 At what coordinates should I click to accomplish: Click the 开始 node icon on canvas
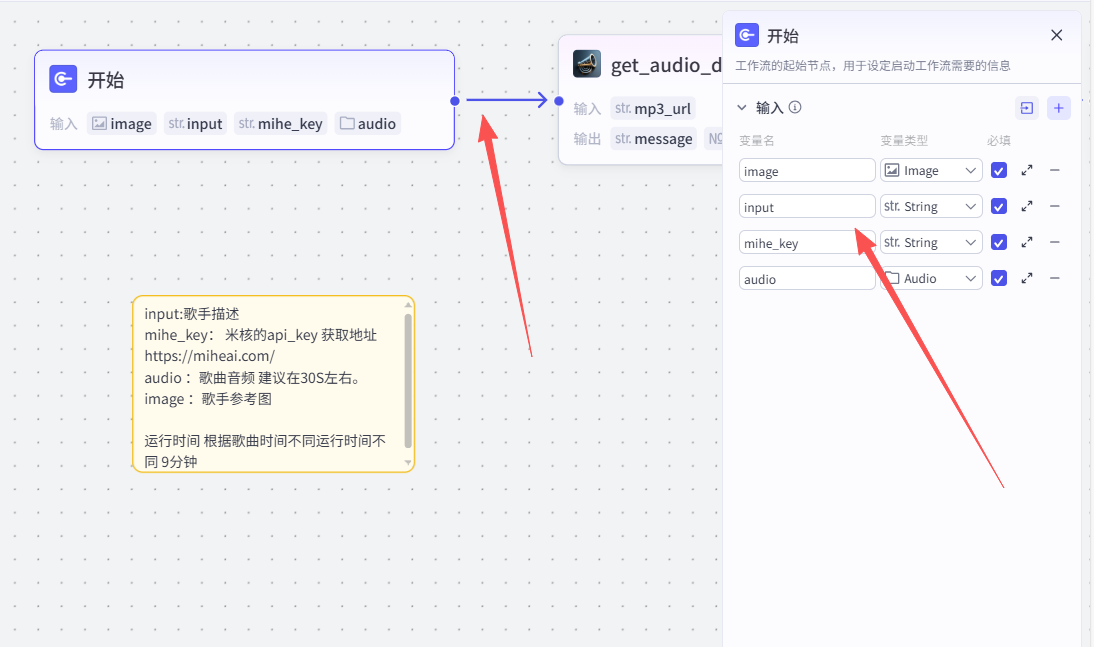pyautogui.click(x=63, y=80)
